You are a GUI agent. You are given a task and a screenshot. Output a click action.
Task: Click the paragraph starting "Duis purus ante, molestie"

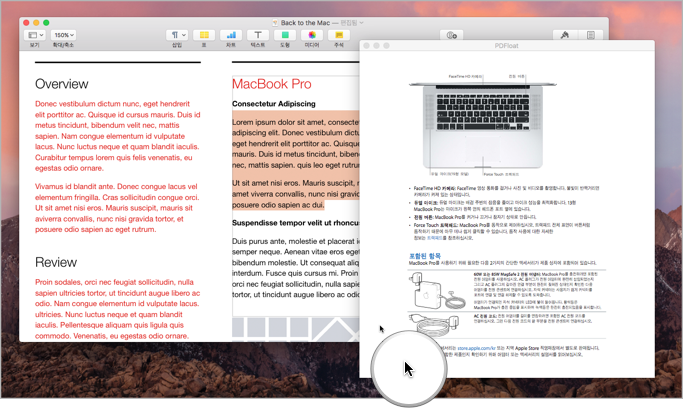click(x=295, y=268)
